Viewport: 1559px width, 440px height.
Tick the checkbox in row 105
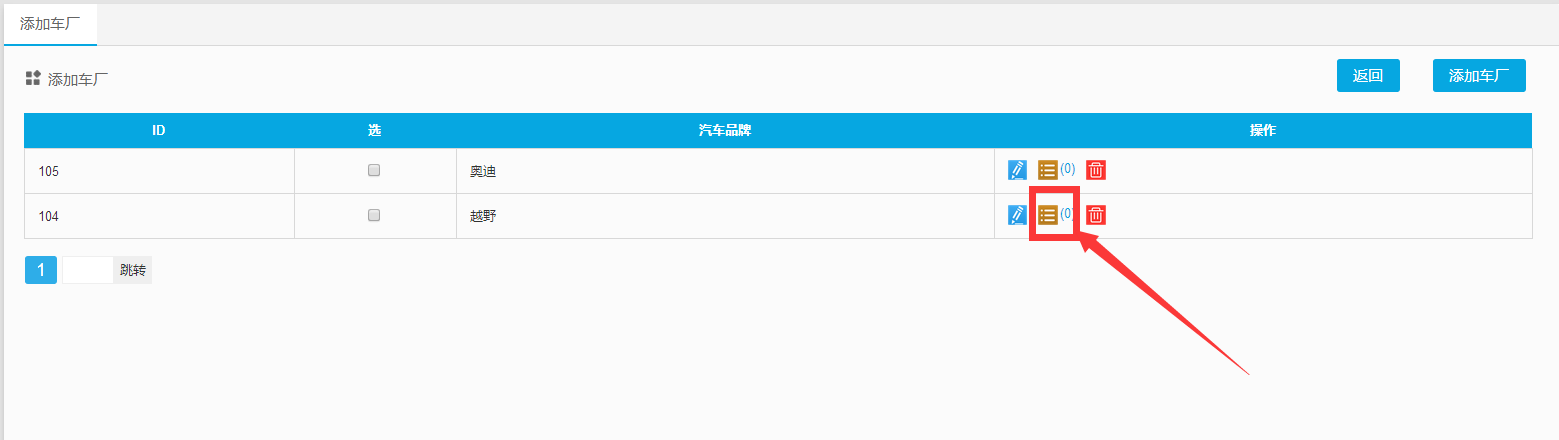point(374,170)
